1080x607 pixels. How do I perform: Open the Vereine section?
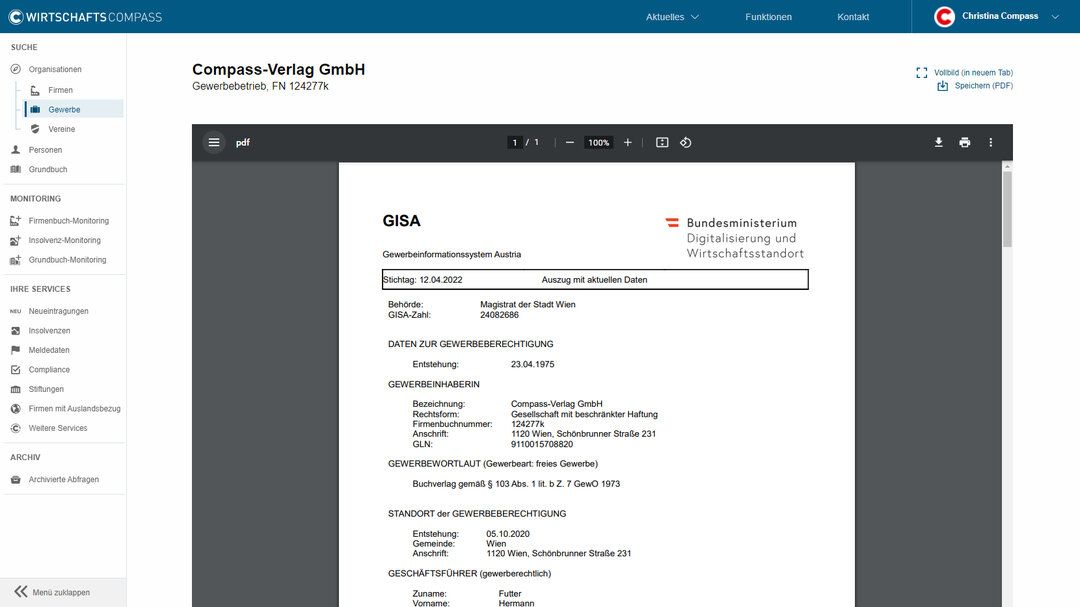point(35,128)
